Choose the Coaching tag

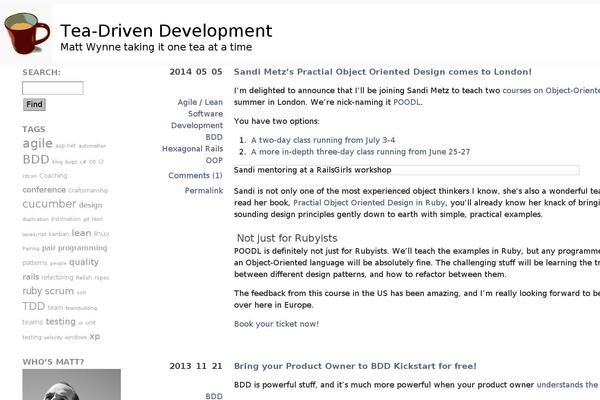pyautogui.click(x=53, y=176)
